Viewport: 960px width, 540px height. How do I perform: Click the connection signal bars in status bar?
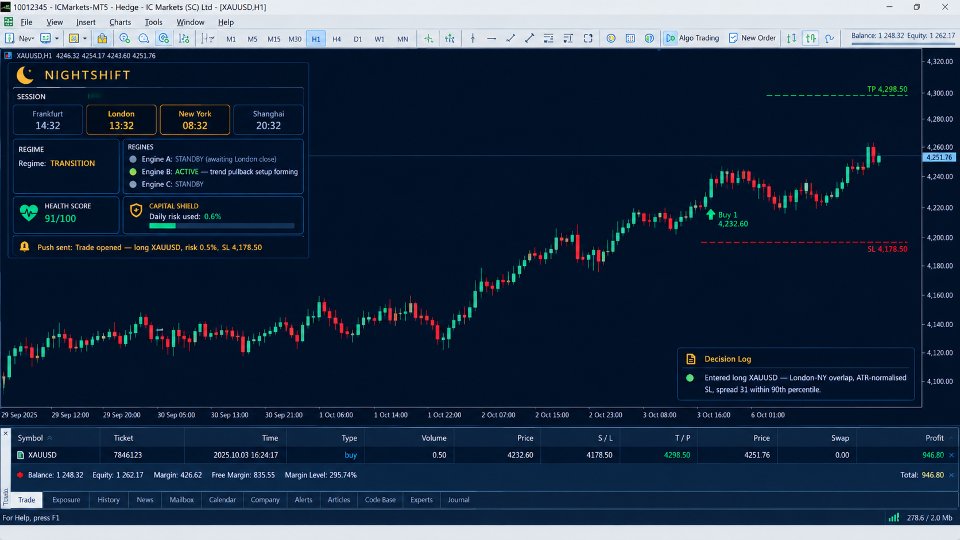(x=894, y=517)
